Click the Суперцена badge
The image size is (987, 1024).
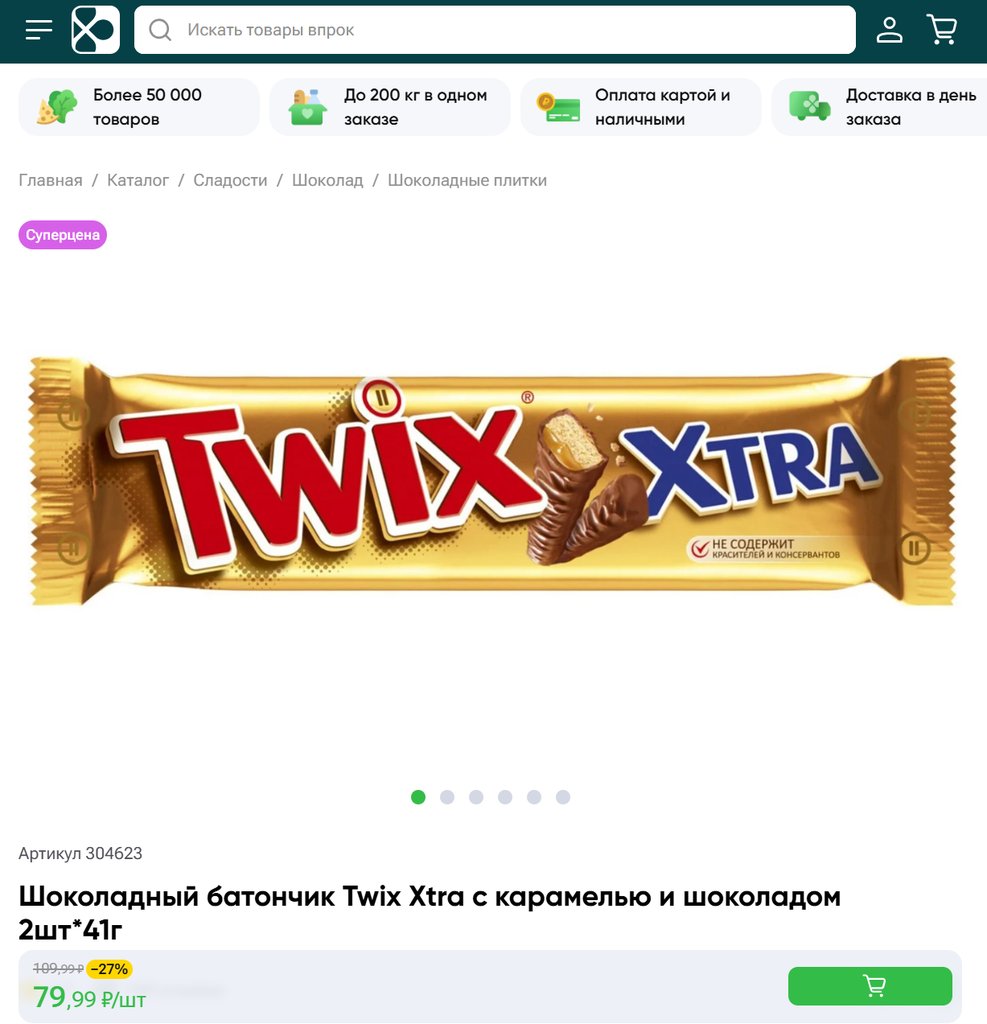pyautogui.click(x=63, y=235)
